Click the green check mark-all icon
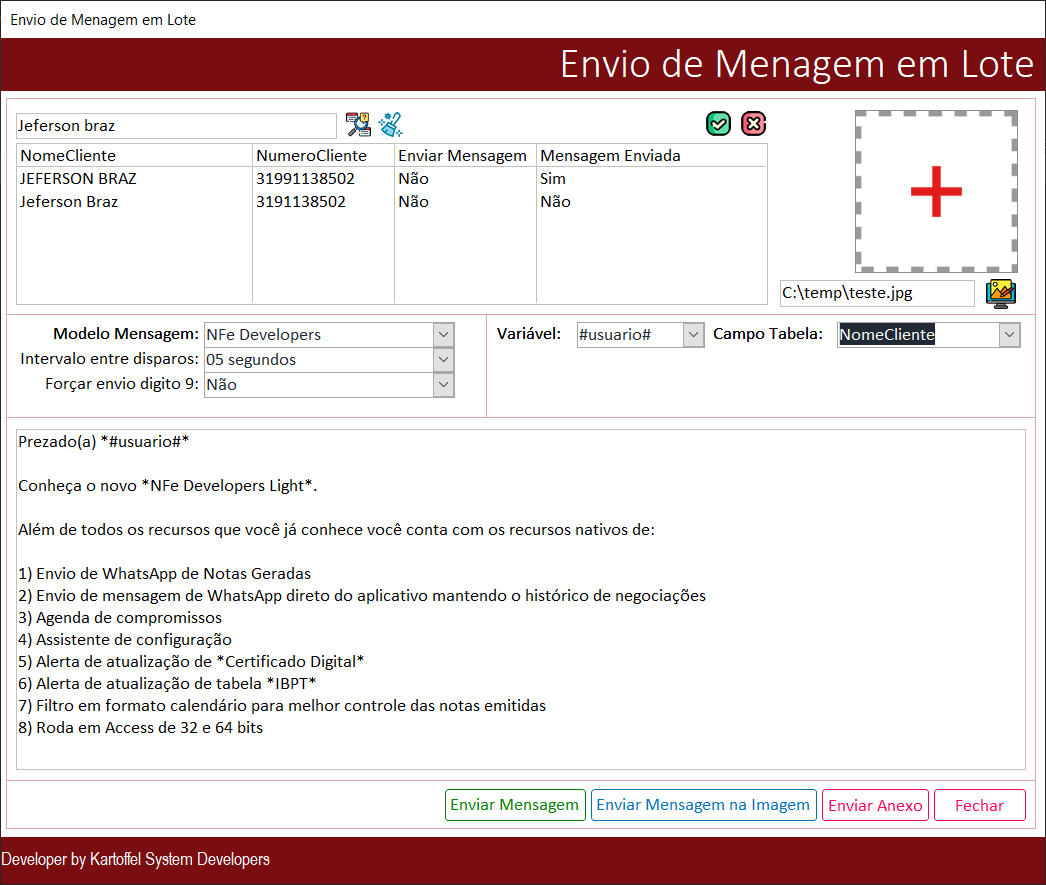This screenshot has width=1046, height=885. point(718,124)
